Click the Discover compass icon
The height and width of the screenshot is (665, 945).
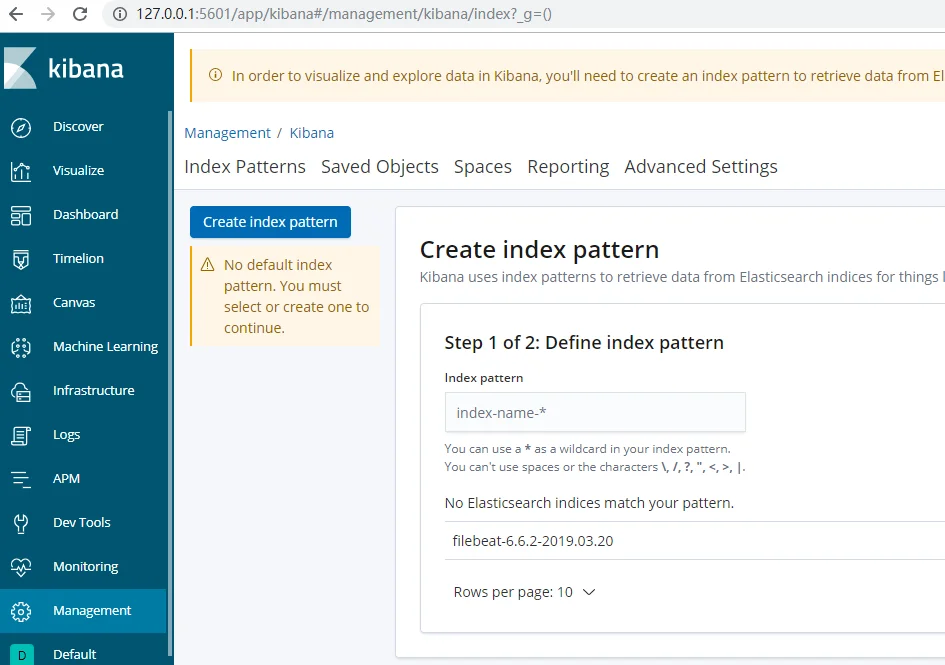coord(21,127)
